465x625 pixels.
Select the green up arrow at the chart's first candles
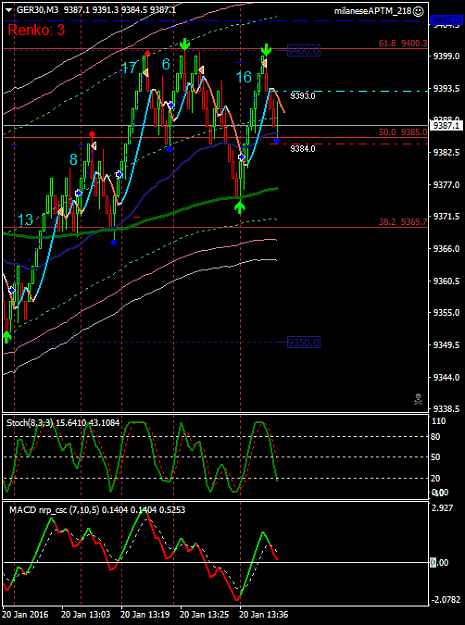(7, 336)
